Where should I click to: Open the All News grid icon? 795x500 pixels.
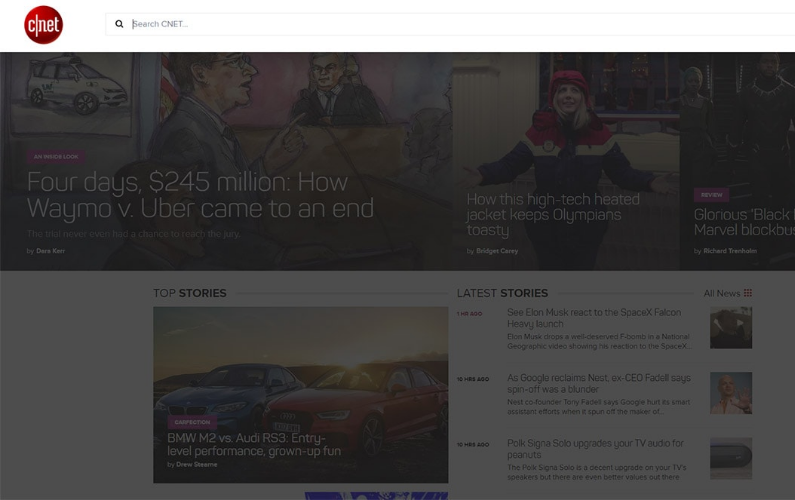[748, 293]
